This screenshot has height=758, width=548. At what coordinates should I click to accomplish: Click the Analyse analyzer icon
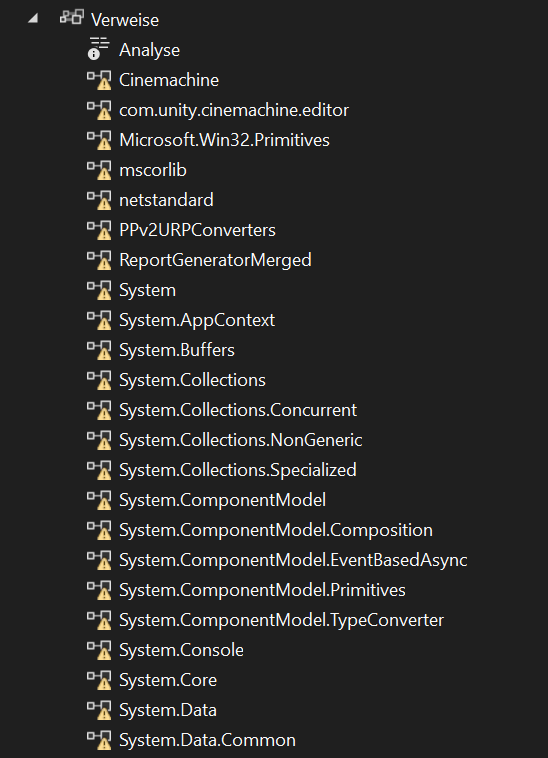click(99, 49)
